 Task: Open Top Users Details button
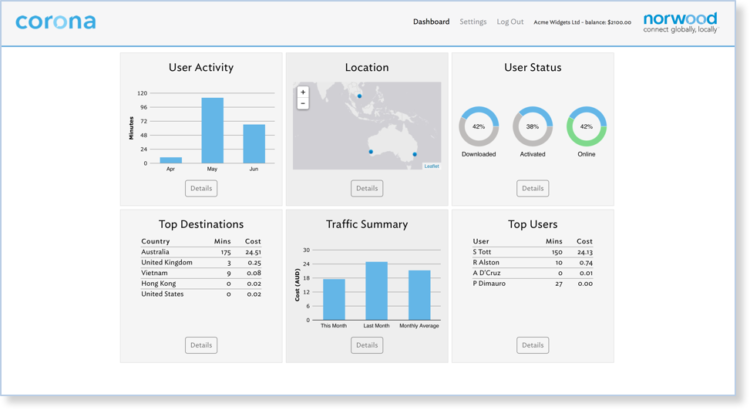532,345
